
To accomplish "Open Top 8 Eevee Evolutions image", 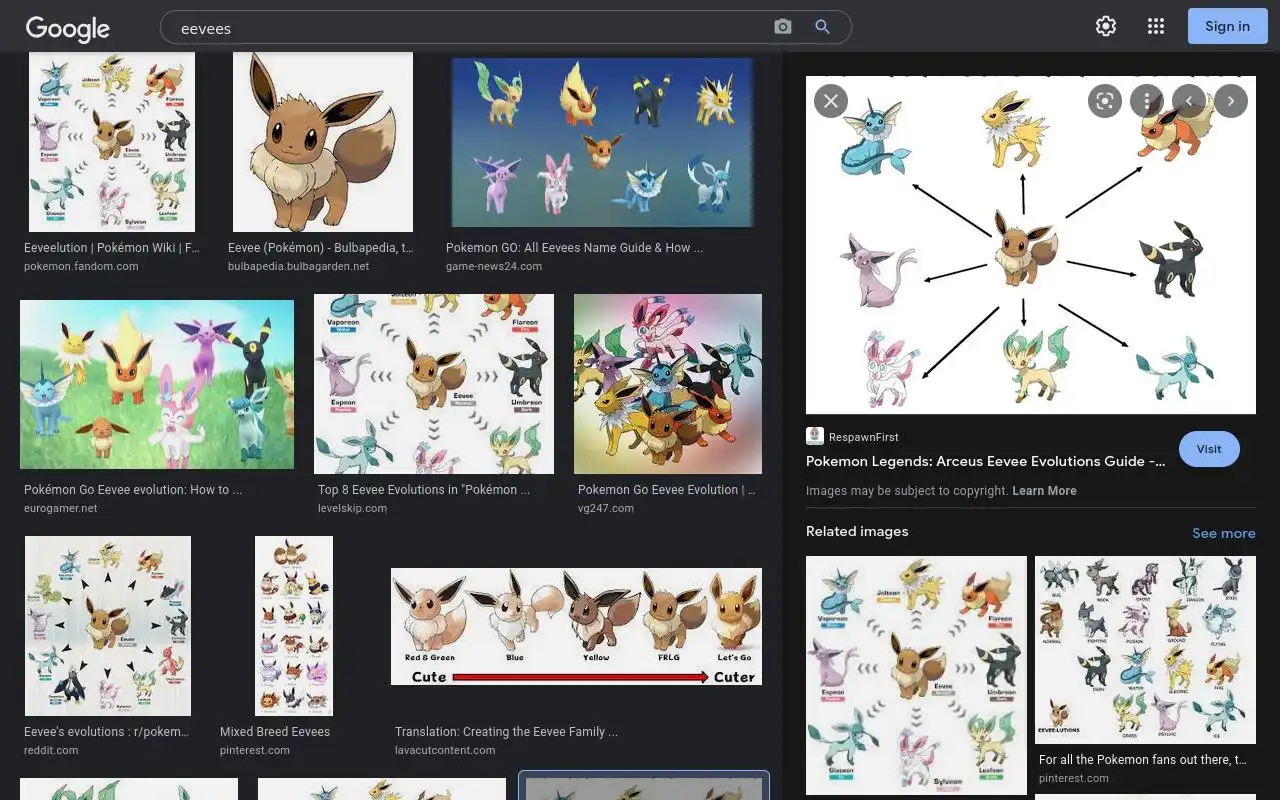I will (x=434, y=384).
